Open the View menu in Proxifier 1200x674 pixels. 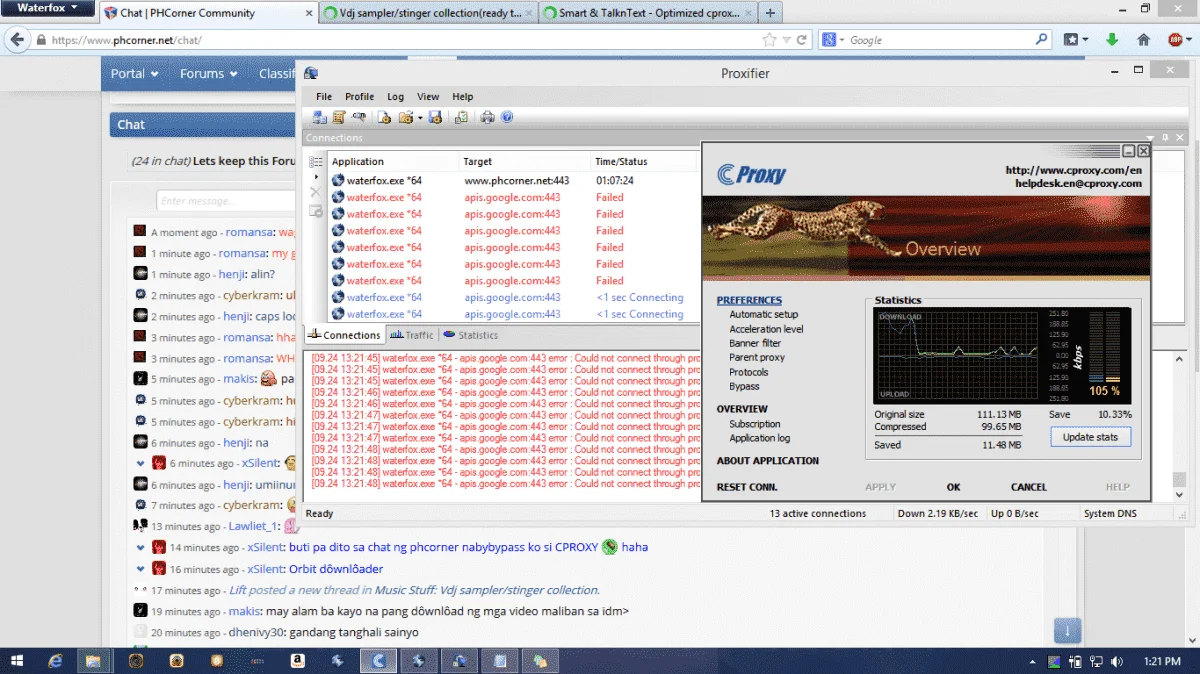(428, 97)
